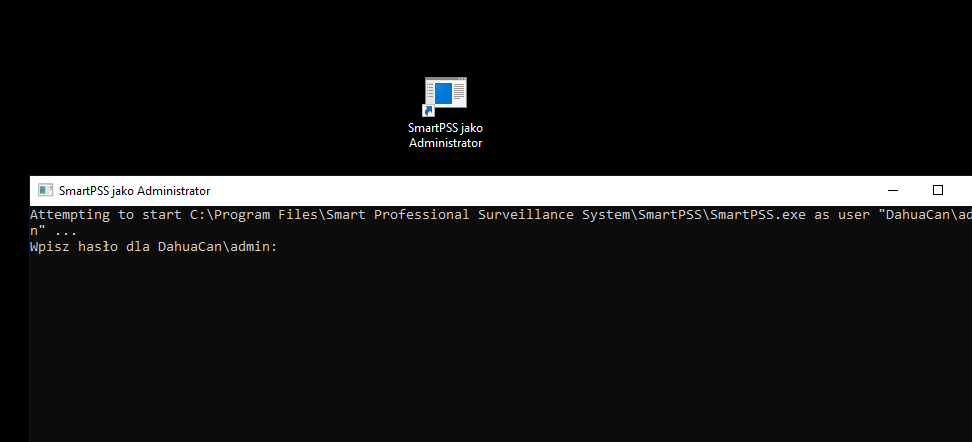Minimize the SmartPSS jako Administrator window
Image resolution: width=972 pixels, height=442 pixels.
(x=891, y=190)
